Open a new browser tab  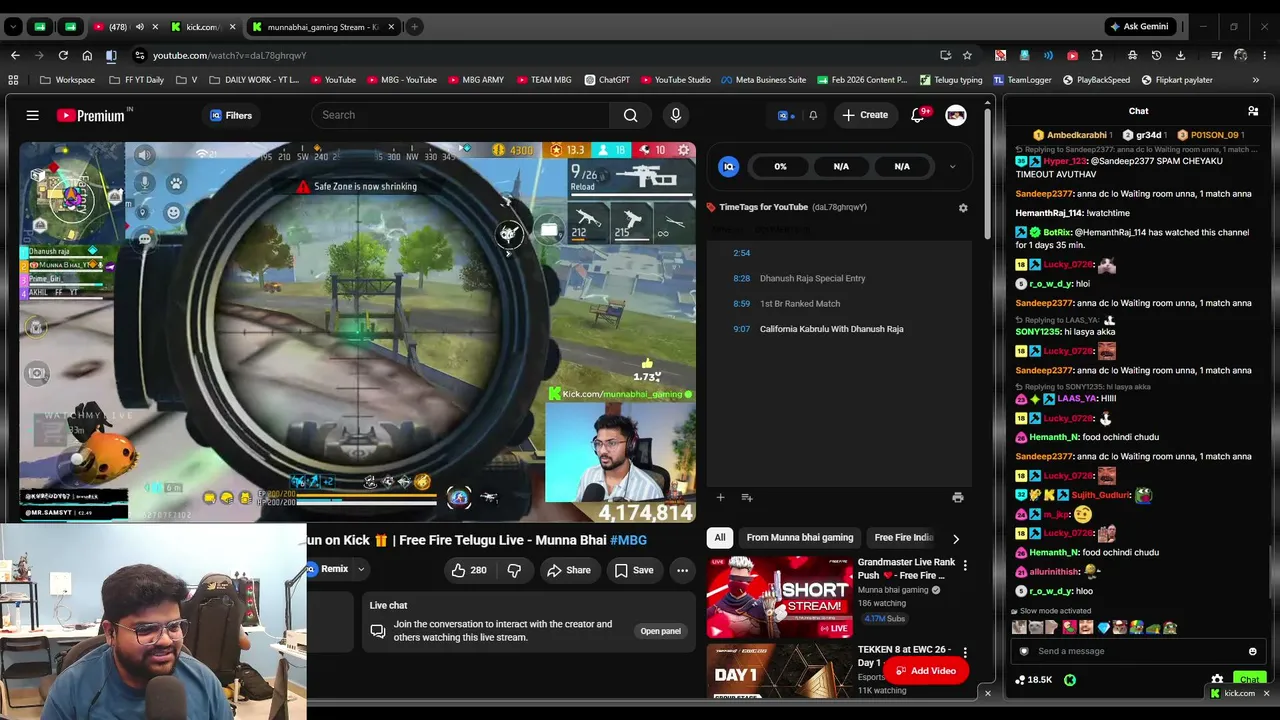click(x=414, y=27)
